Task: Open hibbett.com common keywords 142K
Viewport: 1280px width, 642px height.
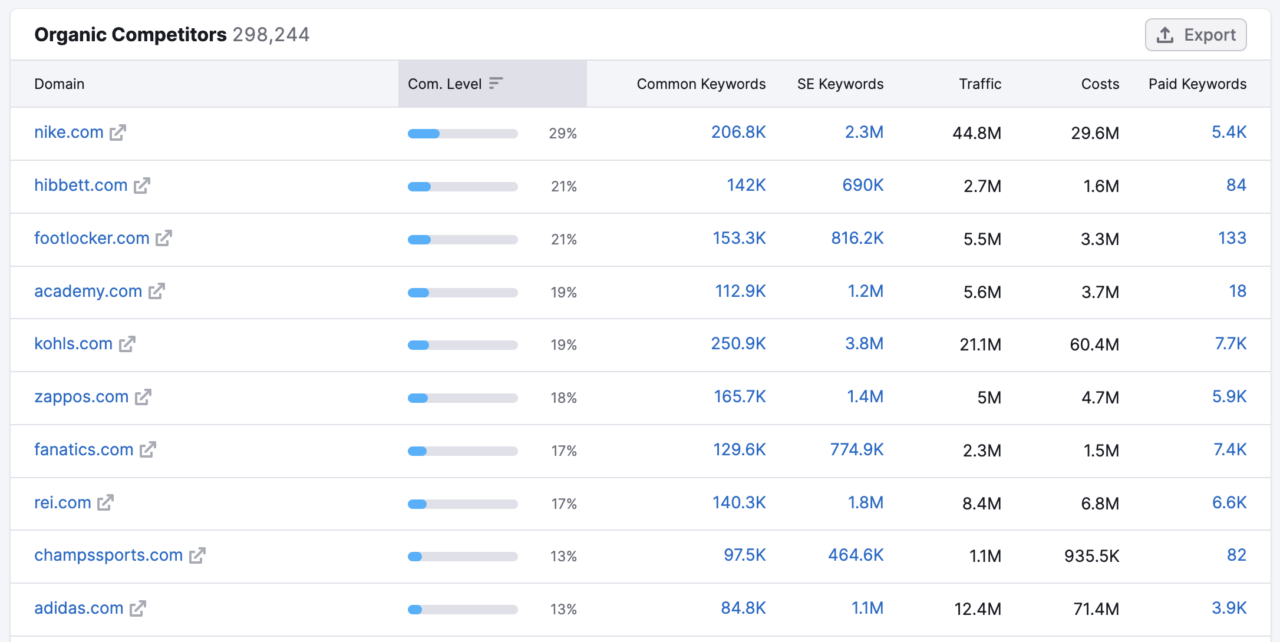Action: pos(747,185)
